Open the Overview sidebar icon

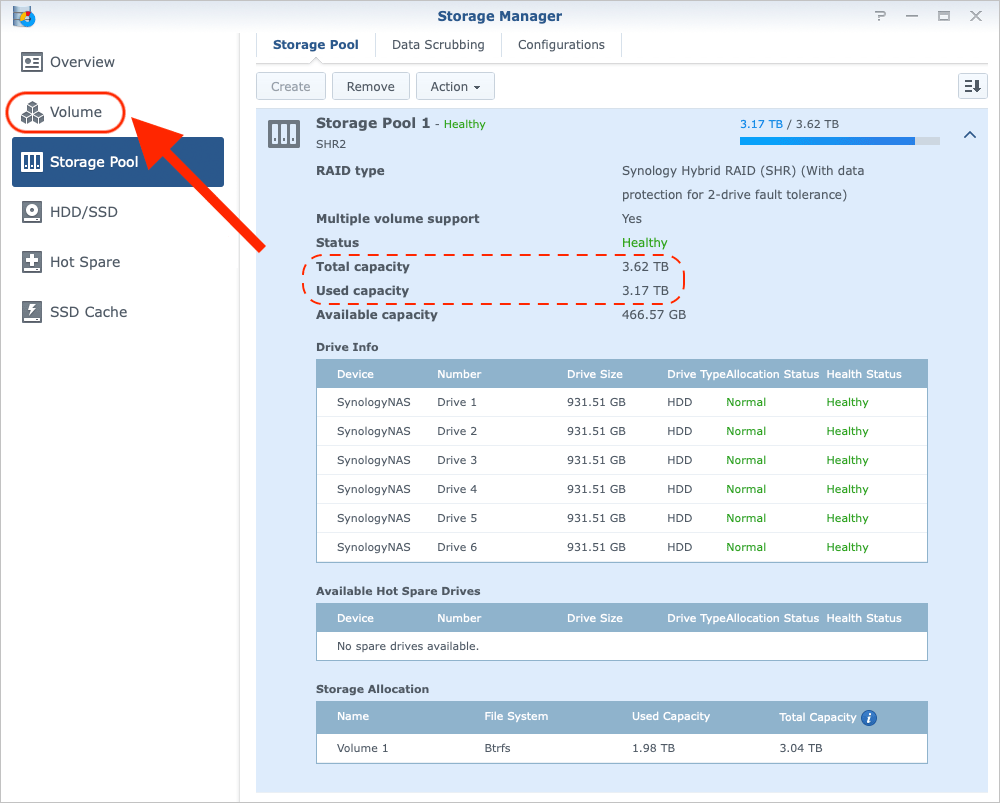pos(32,62)
